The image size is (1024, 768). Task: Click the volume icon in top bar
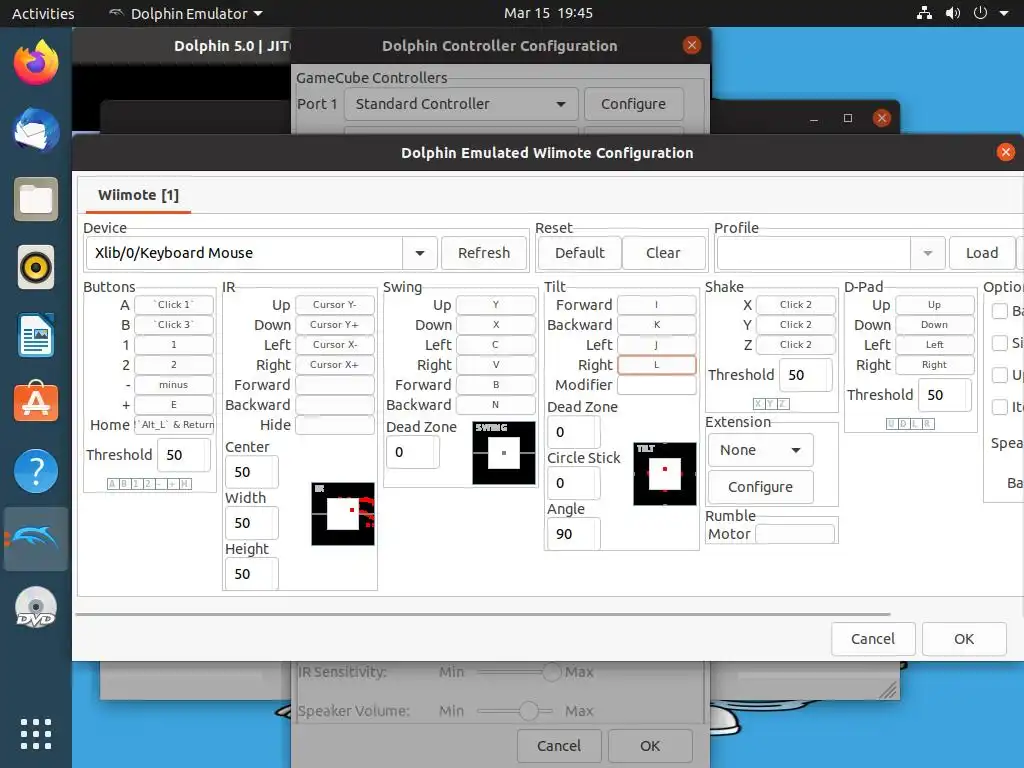pyautogui.click(x=953, y=13)
